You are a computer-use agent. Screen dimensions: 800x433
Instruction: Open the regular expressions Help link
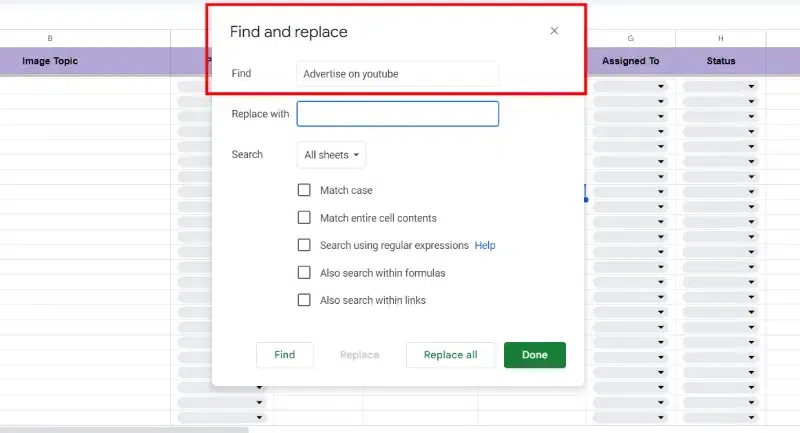click(x=485, y=245)
